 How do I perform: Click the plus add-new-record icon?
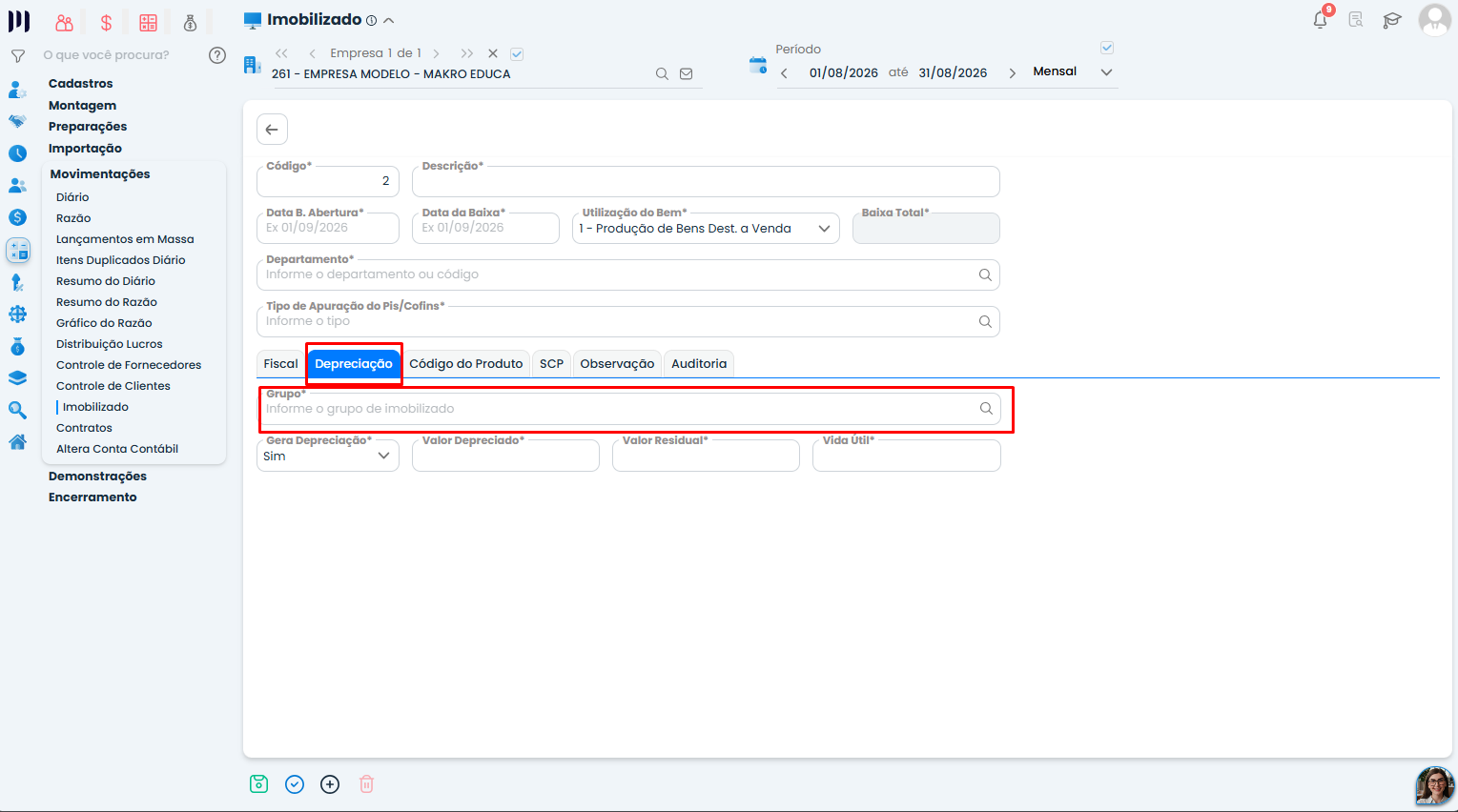pyautogui.click(x=330, y=784)
